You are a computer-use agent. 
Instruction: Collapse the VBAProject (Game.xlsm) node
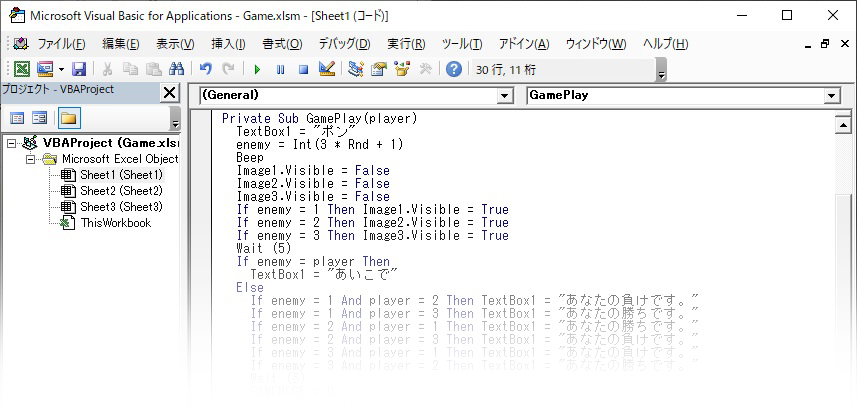pos(11,144)
